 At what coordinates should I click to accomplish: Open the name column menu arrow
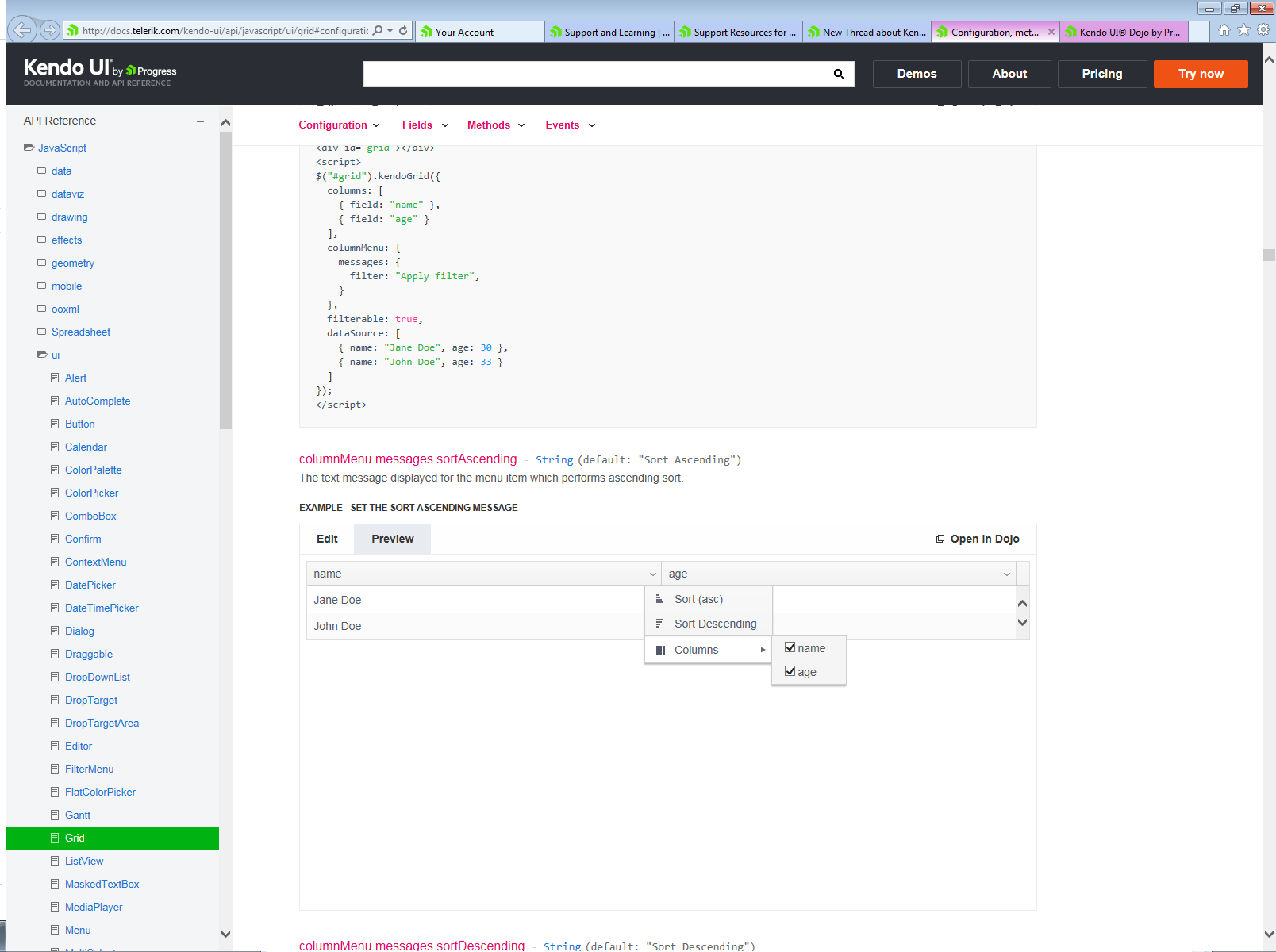653,574
